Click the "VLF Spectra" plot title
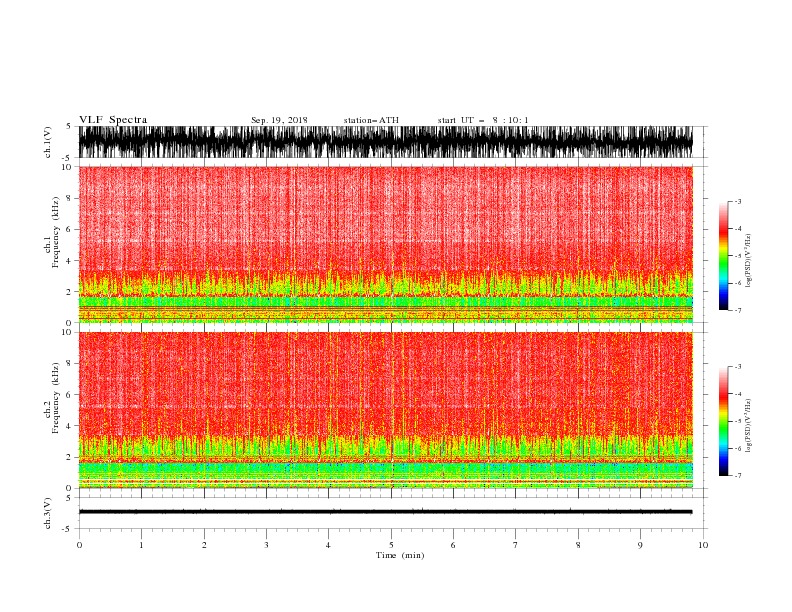 113,120
